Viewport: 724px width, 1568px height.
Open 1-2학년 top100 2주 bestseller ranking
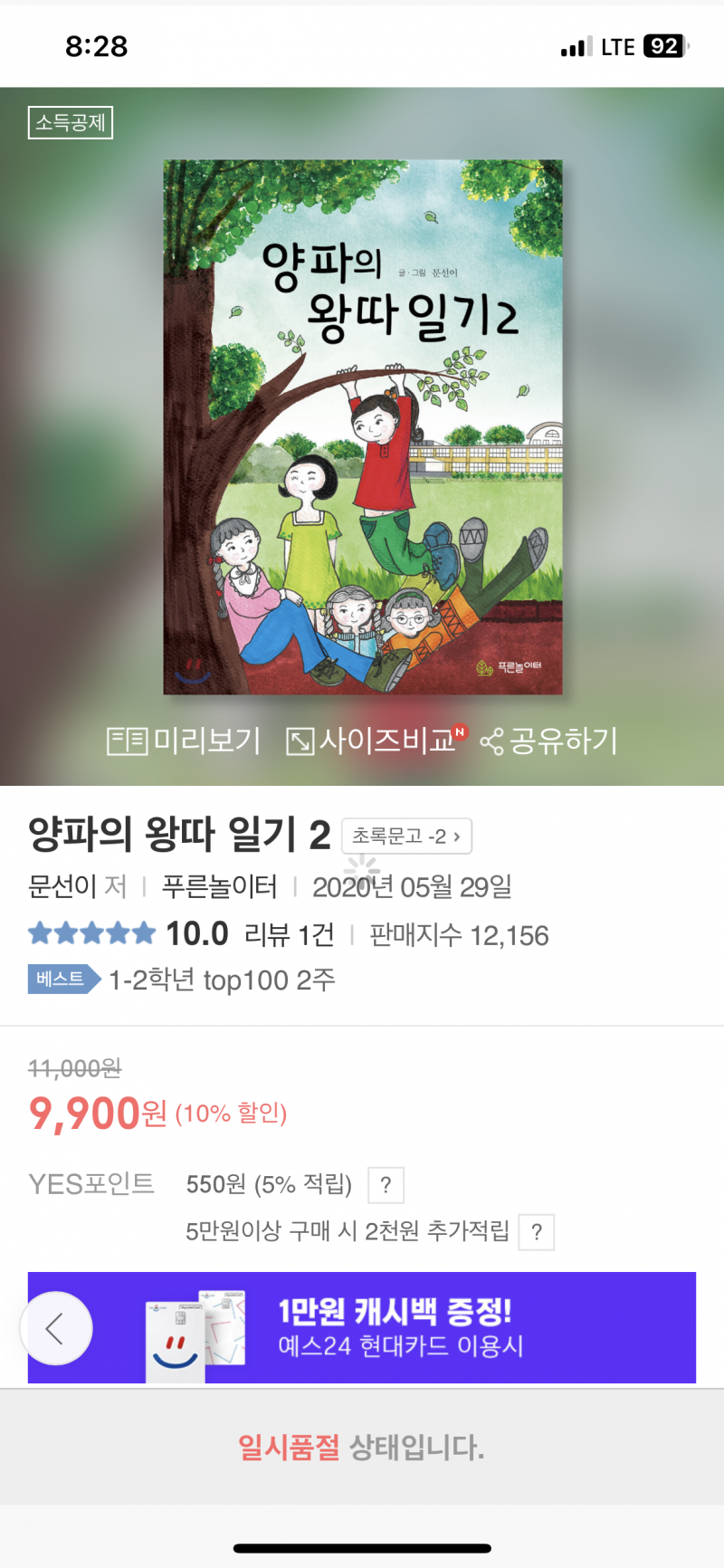(222, 980)
